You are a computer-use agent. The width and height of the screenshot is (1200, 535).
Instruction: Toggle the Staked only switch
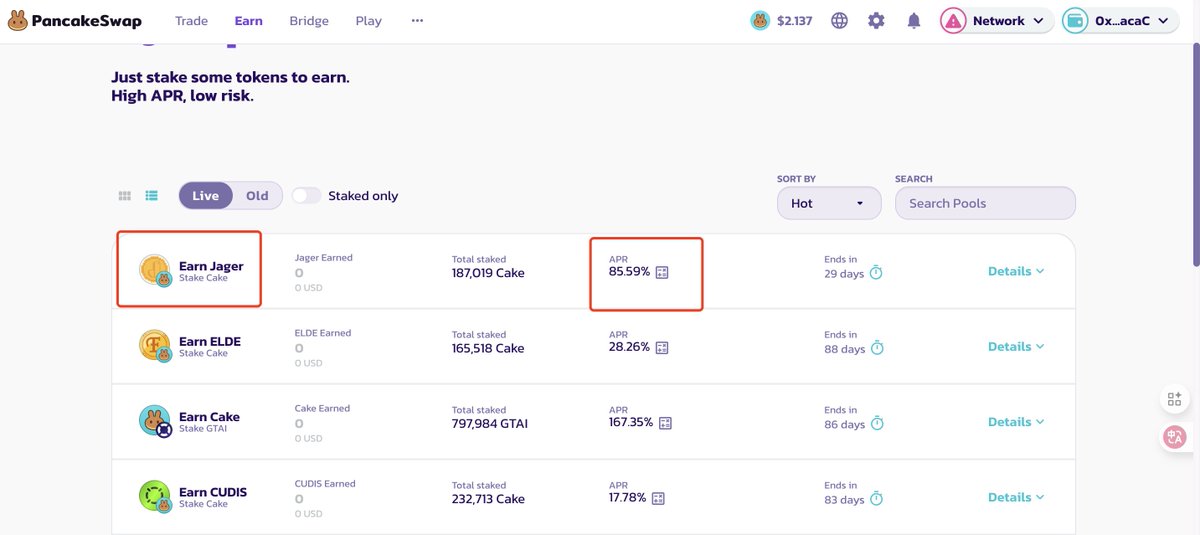click(306, 196)
